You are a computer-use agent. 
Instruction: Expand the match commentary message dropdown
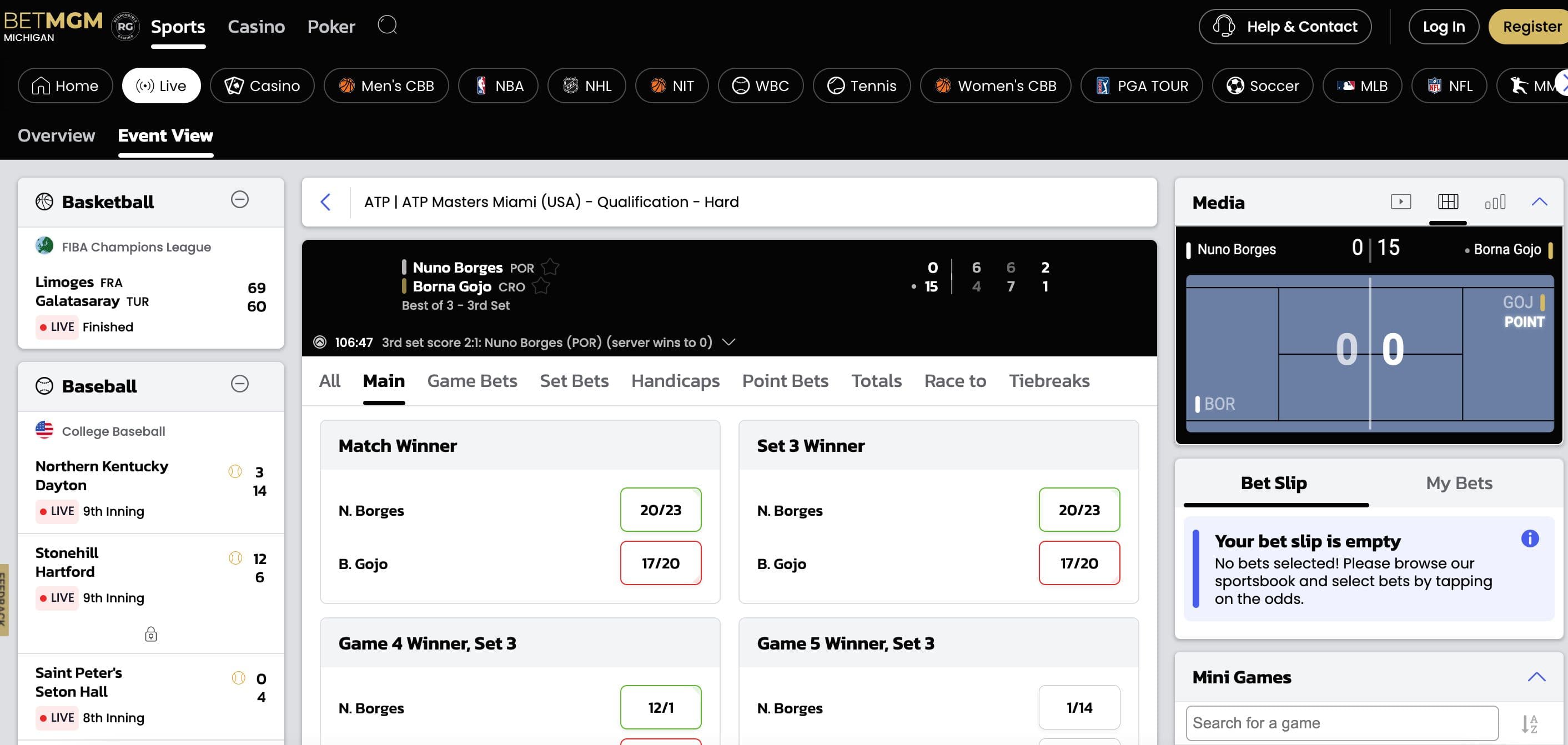coord(728,342)
